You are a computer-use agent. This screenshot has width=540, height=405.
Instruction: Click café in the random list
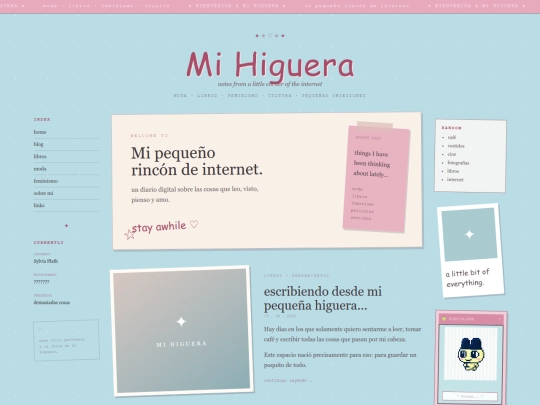452,137
